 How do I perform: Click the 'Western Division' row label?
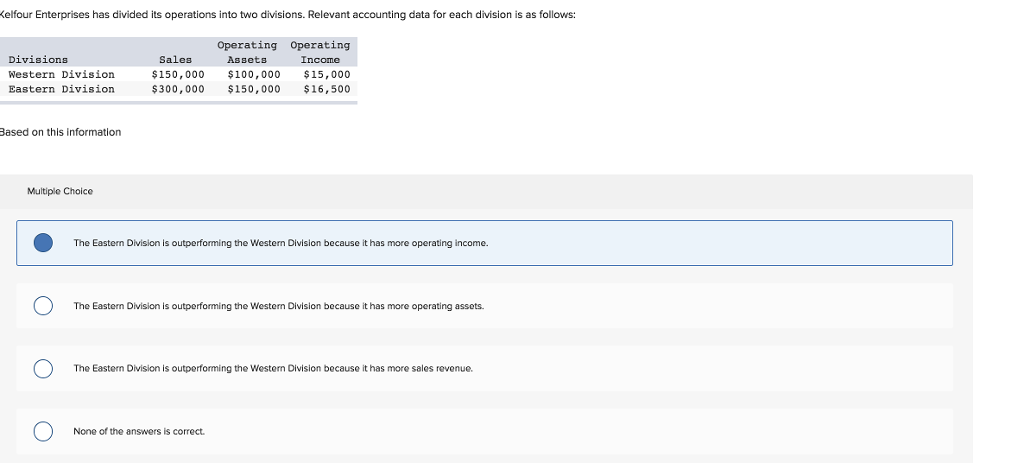(61, 74)
